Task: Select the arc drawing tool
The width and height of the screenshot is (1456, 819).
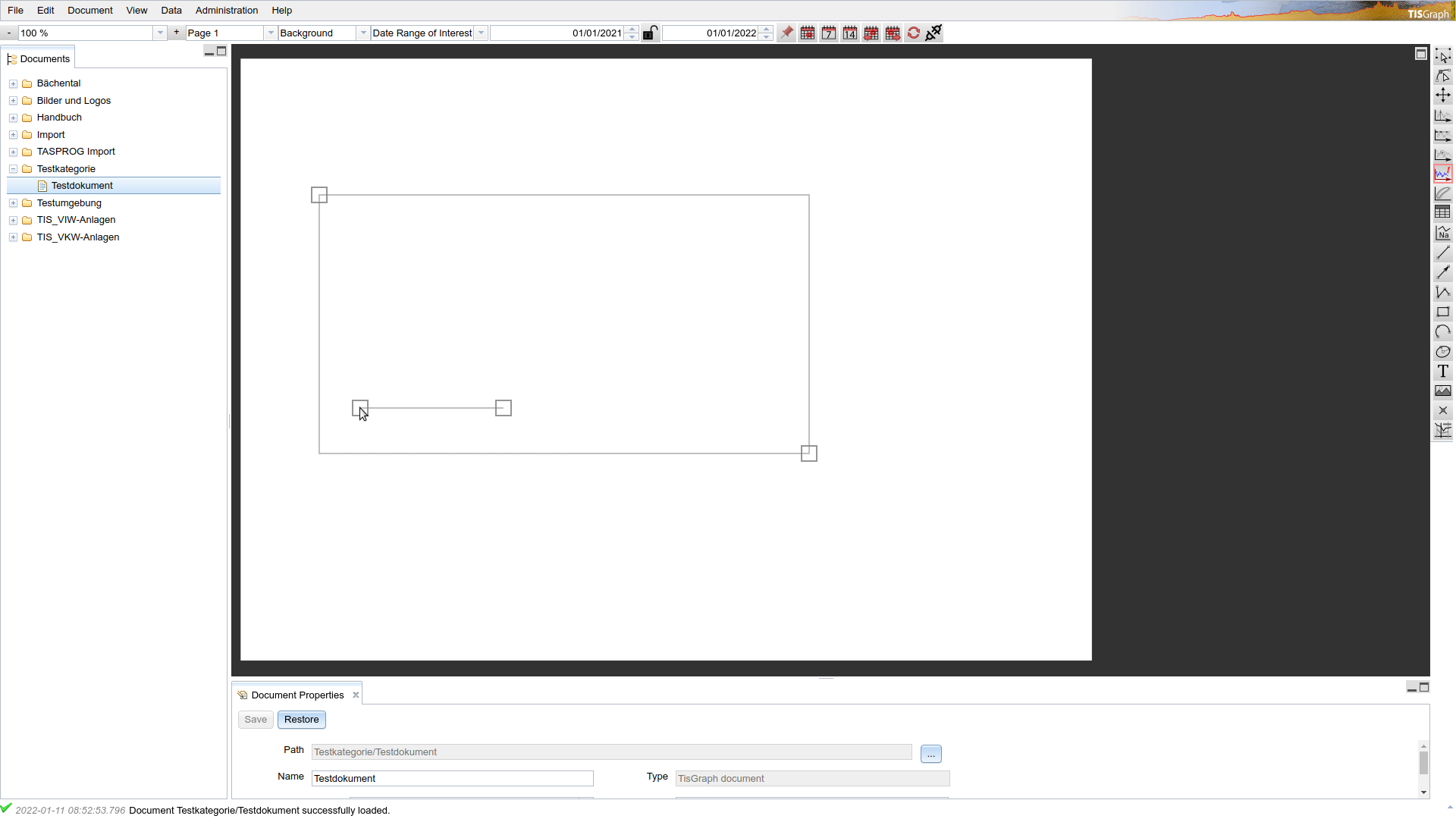Action: [x=1442, y=332]
